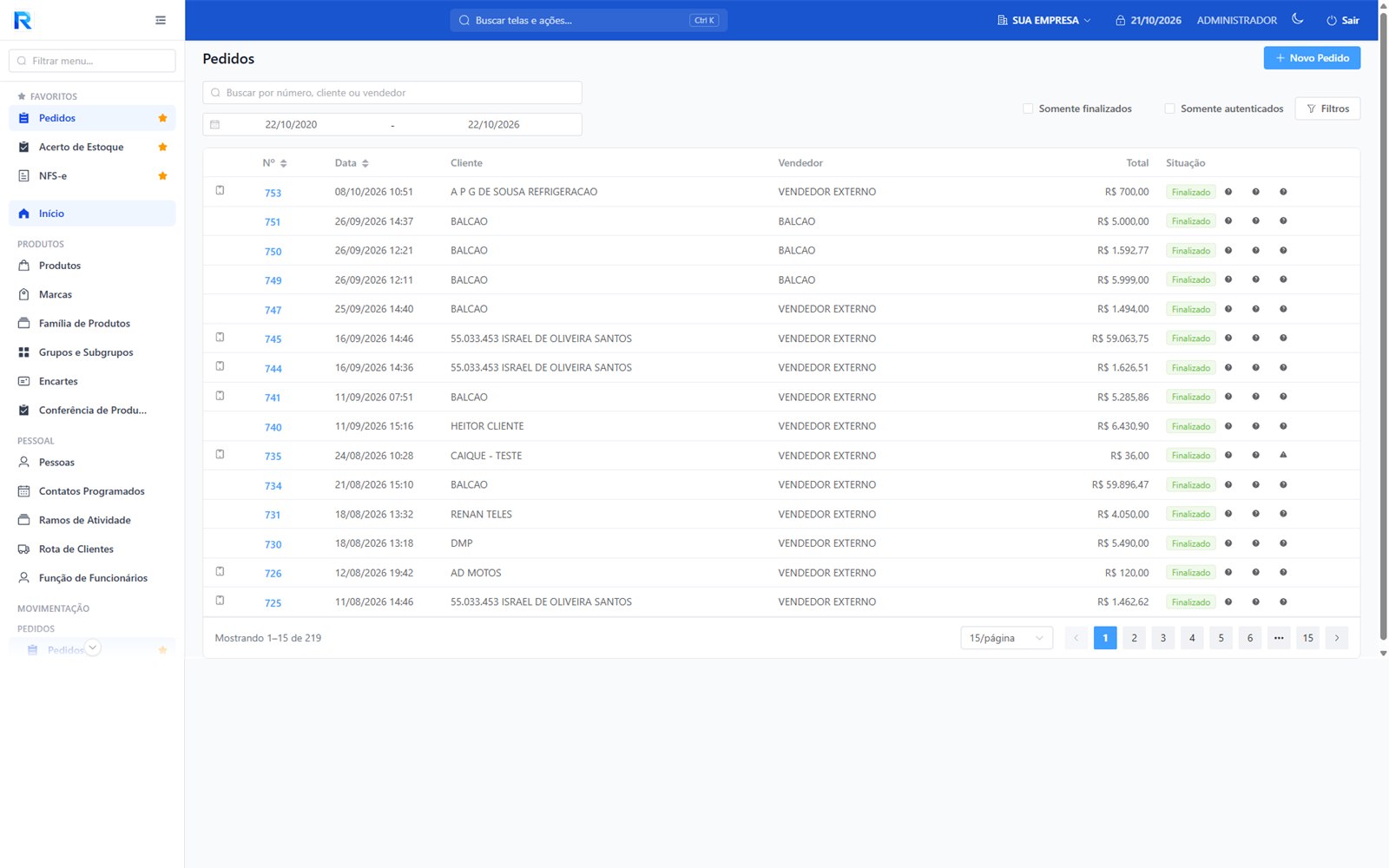
Task: Open order number 745 link
Action: click(273, 339)
